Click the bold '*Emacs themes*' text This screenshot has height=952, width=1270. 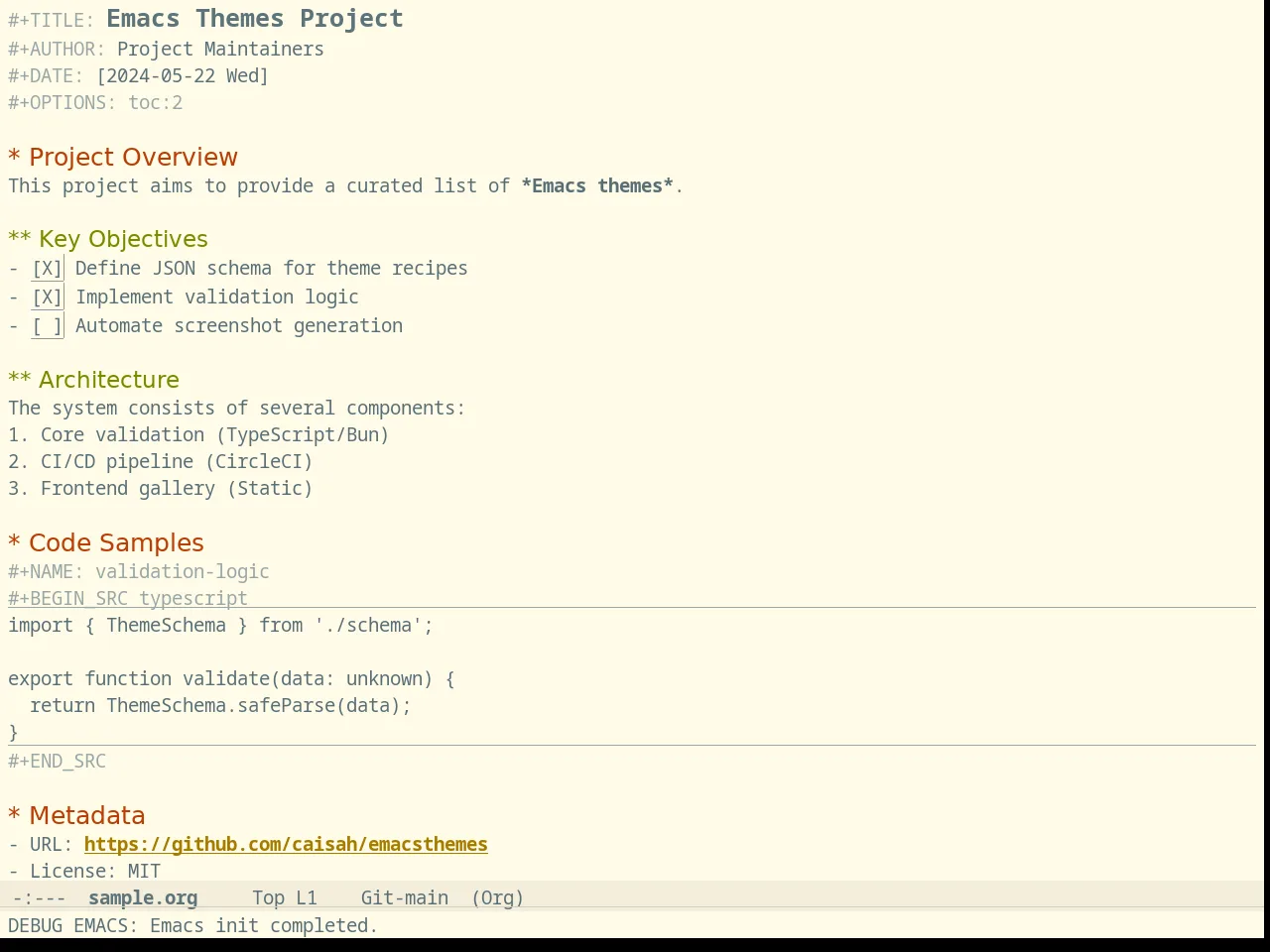[x=597, y=185]
